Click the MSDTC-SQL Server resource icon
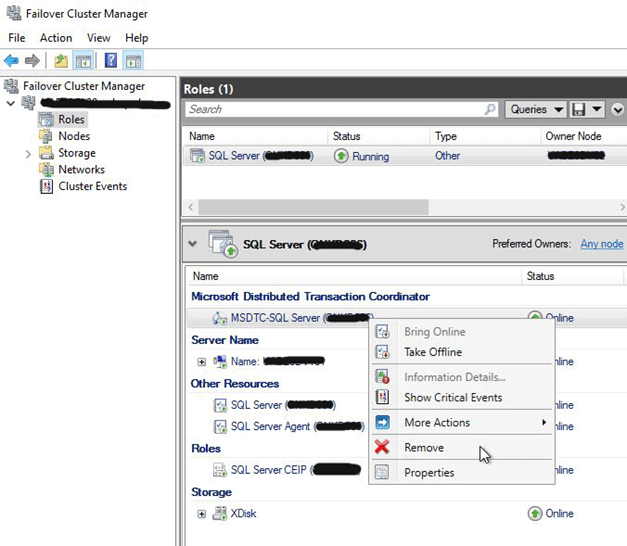Viewport: 627px width, 546px height. [x=220, y=318]
